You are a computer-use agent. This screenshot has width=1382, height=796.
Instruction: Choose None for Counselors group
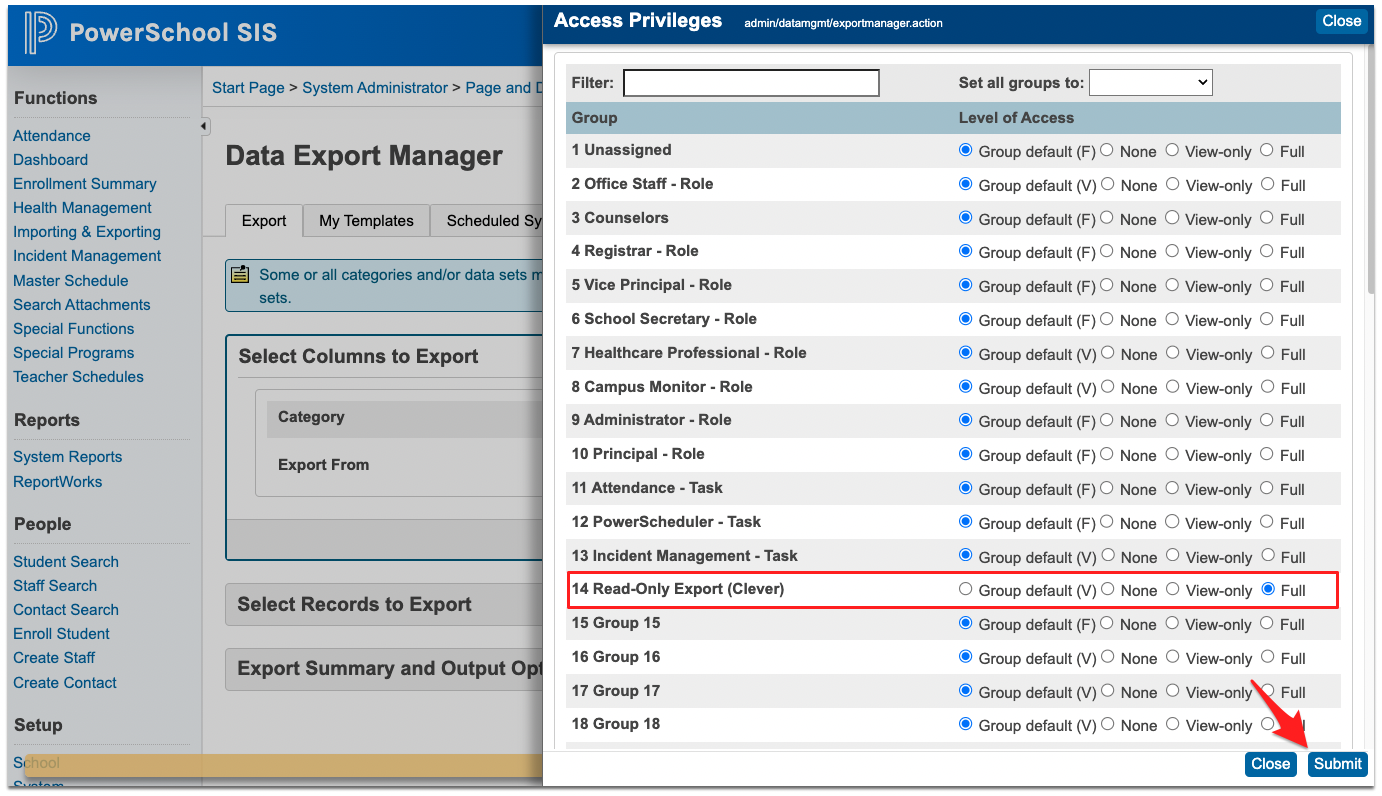coord(1108,219)
